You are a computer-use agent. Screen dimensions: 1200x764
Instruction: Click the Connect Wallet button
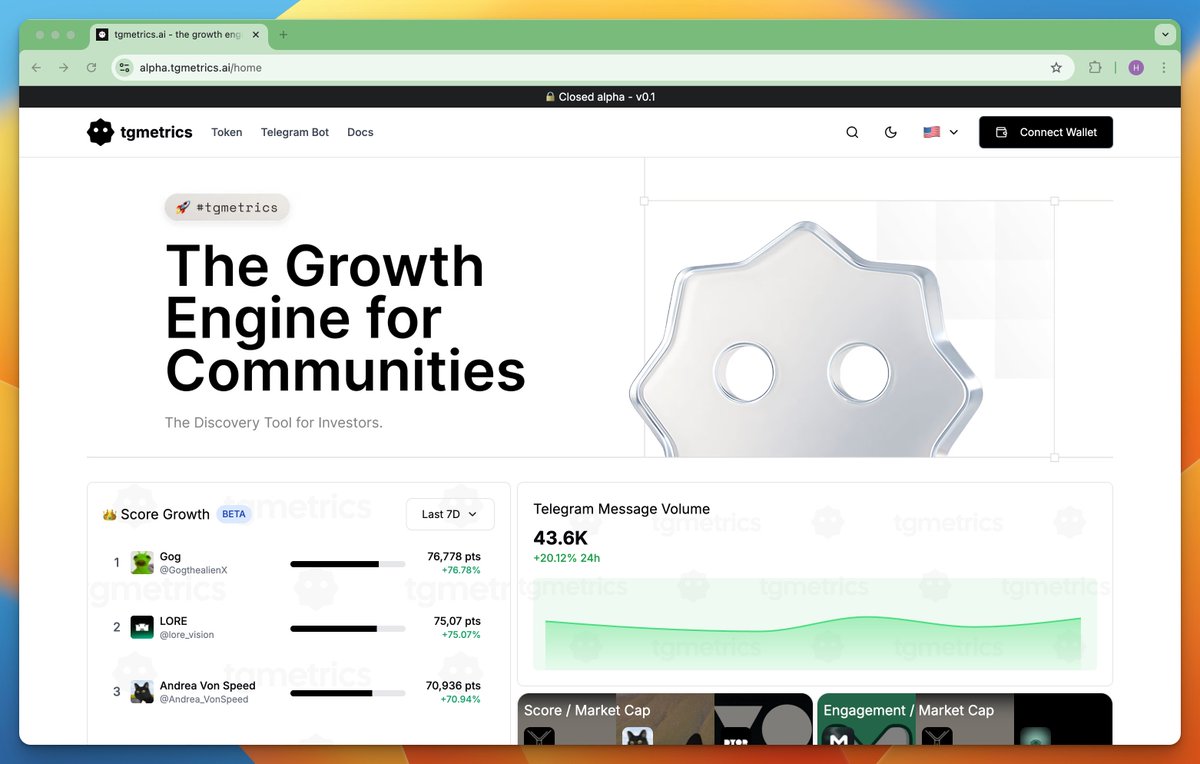(1046, 132)
